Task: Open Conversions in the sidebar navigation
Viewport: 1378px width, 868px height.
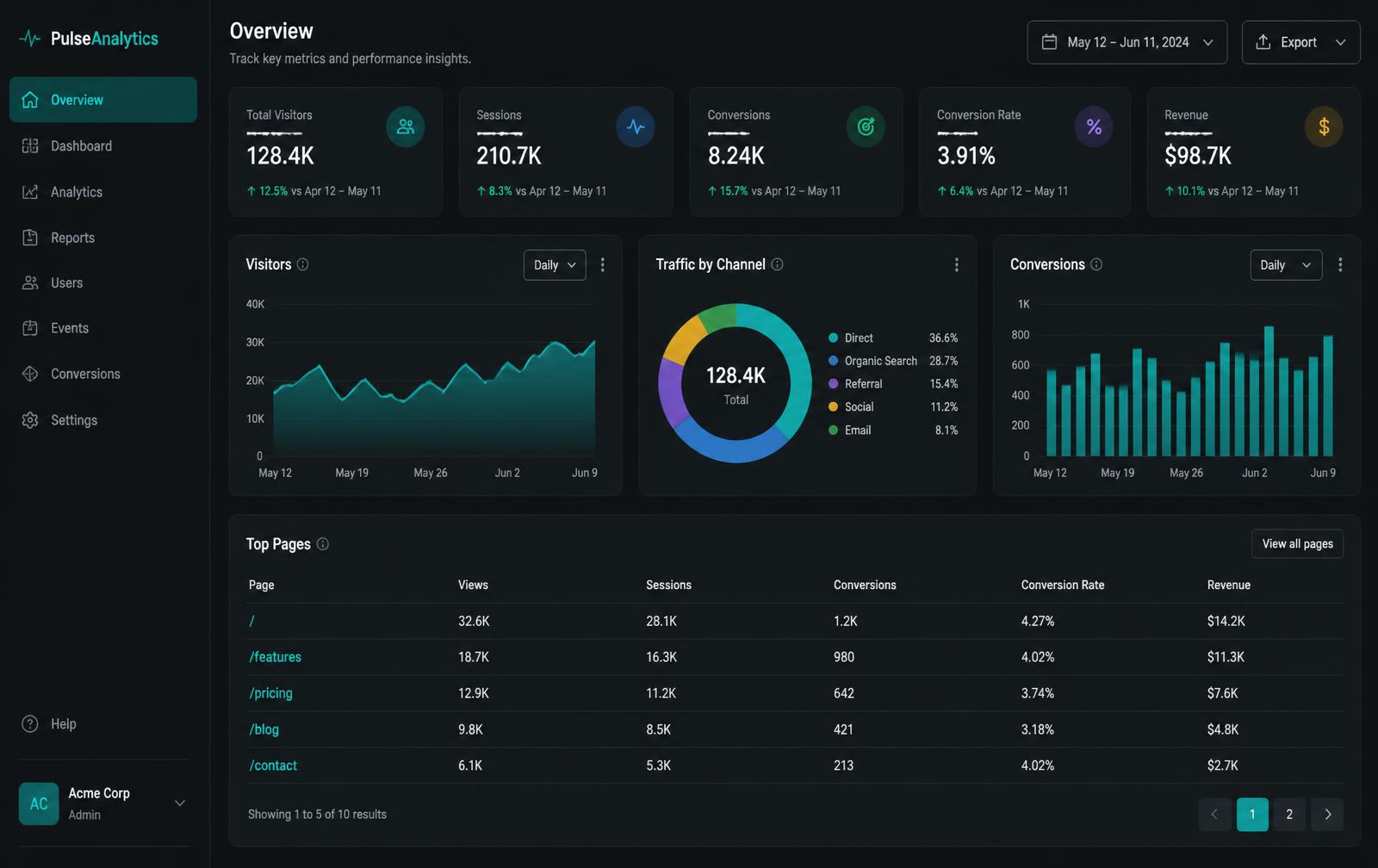Action: (103, 374)
